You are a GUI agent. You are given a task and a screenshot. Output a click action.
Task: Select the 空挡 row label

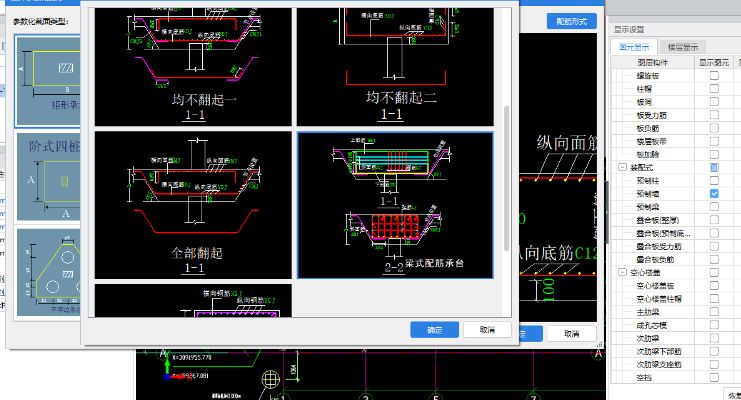[x=644, y=378]
